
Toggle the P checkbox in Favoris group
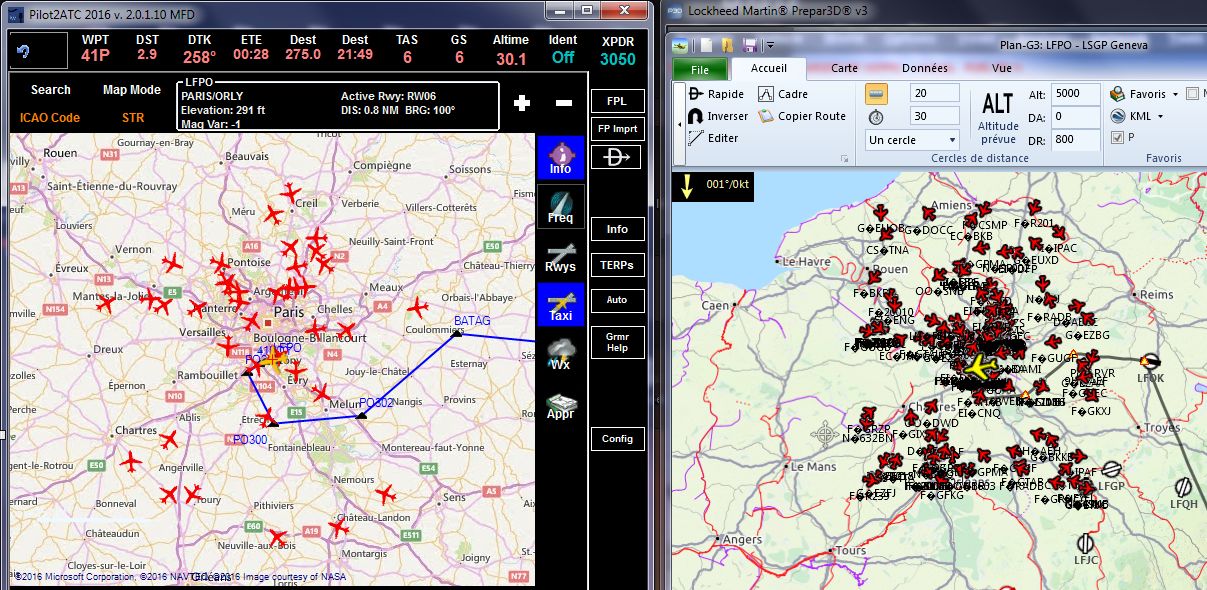1116,138
